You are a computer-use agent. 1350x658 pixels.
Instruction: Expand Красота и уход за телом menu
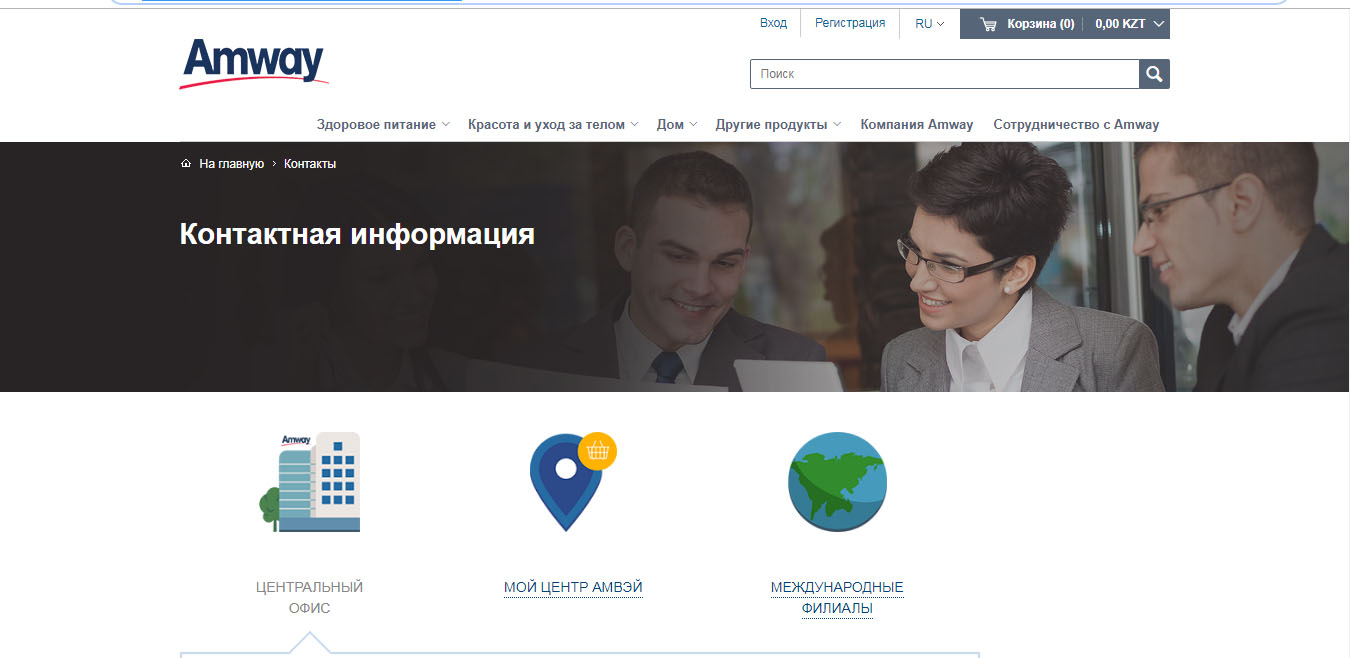click(553, 125)
